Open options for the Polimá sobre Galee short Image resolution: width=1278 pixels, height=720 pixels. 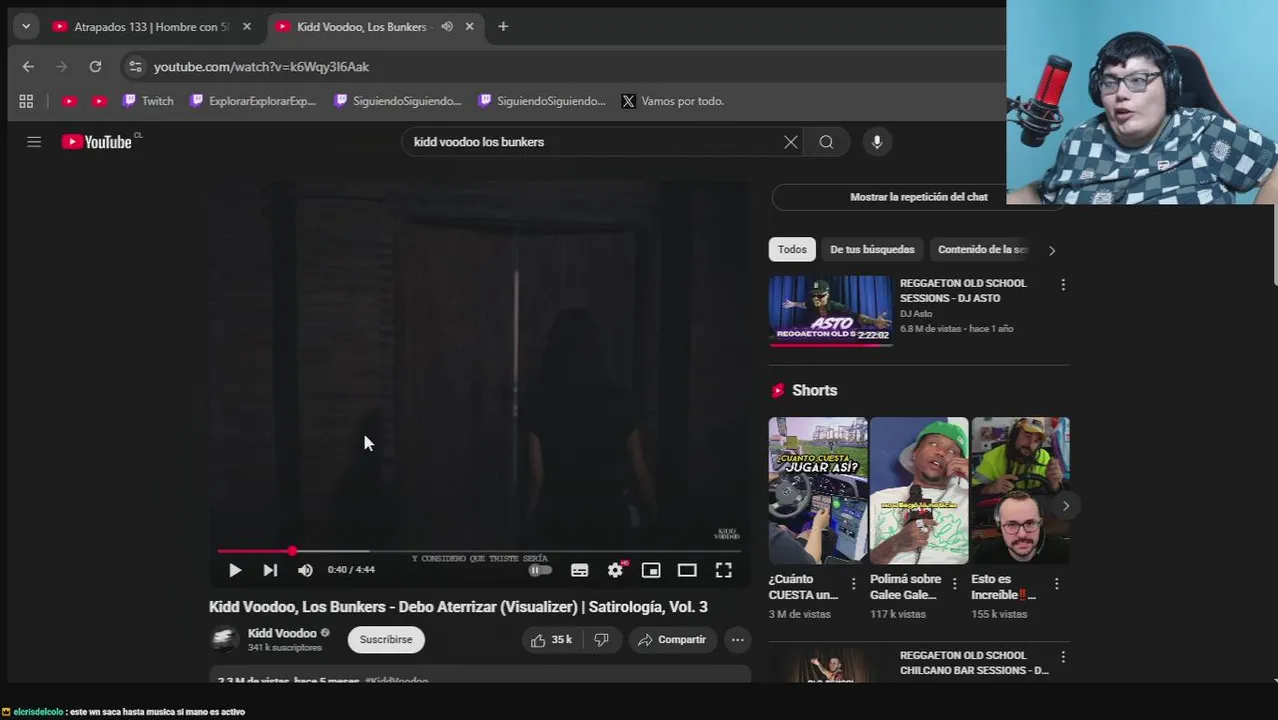(x=955, y=583)
